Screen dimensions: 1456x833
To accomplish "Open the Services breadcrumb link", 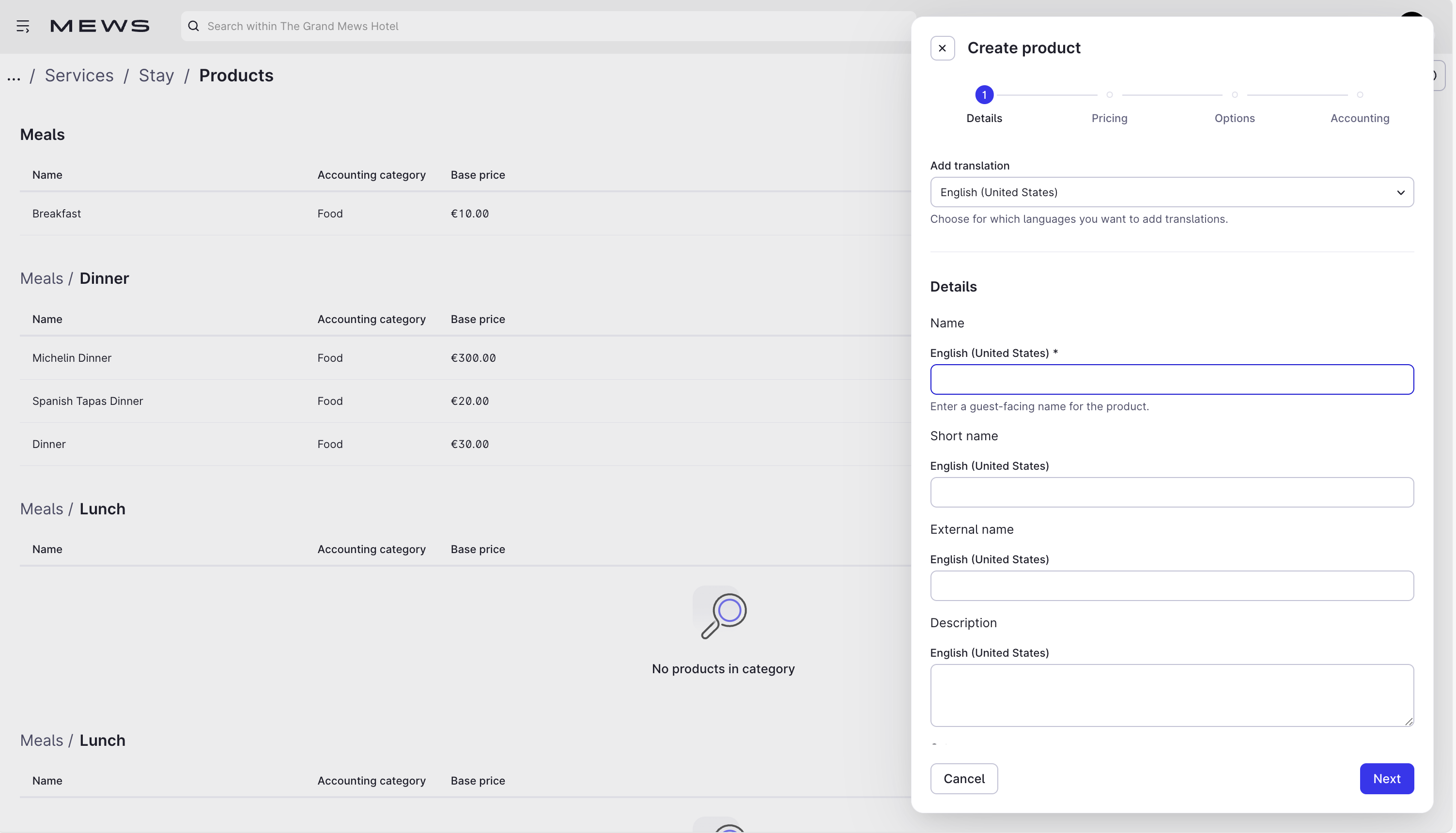I will pyautogui.click(x=79, y=76).
